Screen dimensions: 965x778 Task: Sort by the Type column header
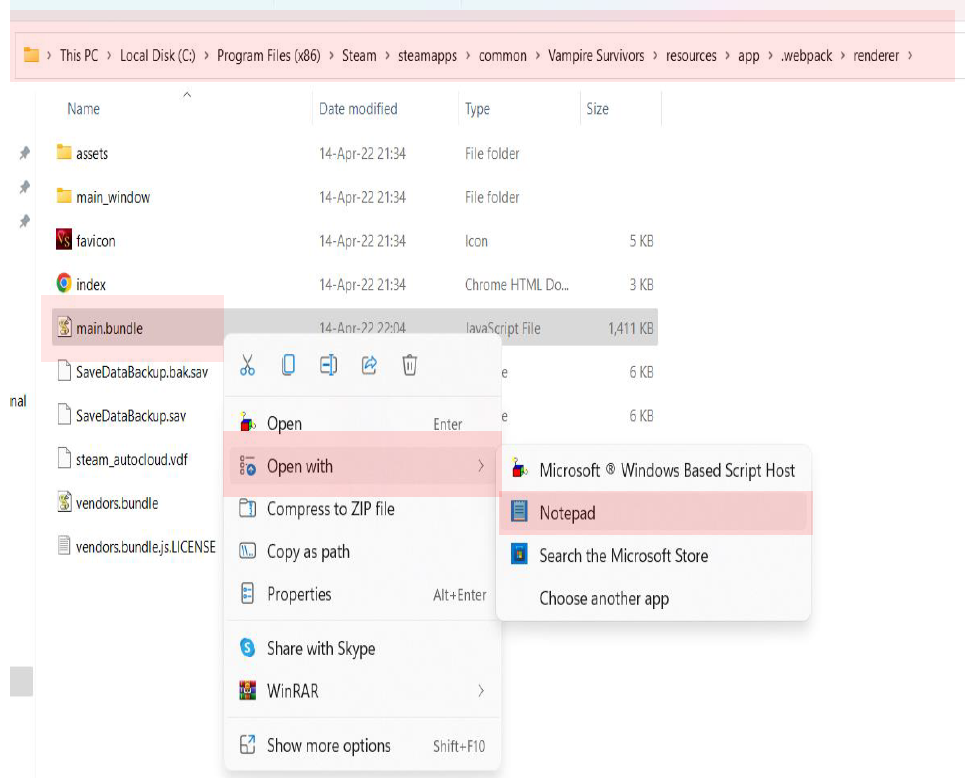tap(478, 110)
